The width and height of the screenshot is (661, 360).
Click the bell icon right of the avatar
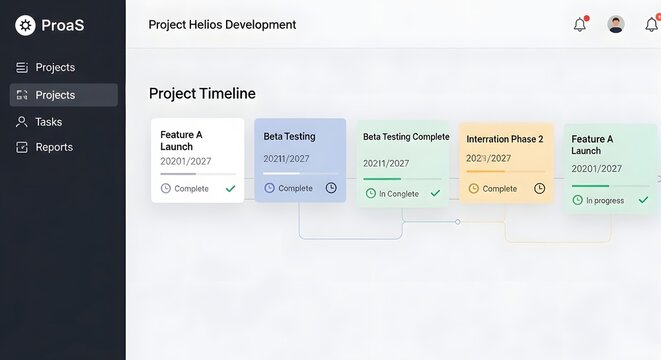652,24
